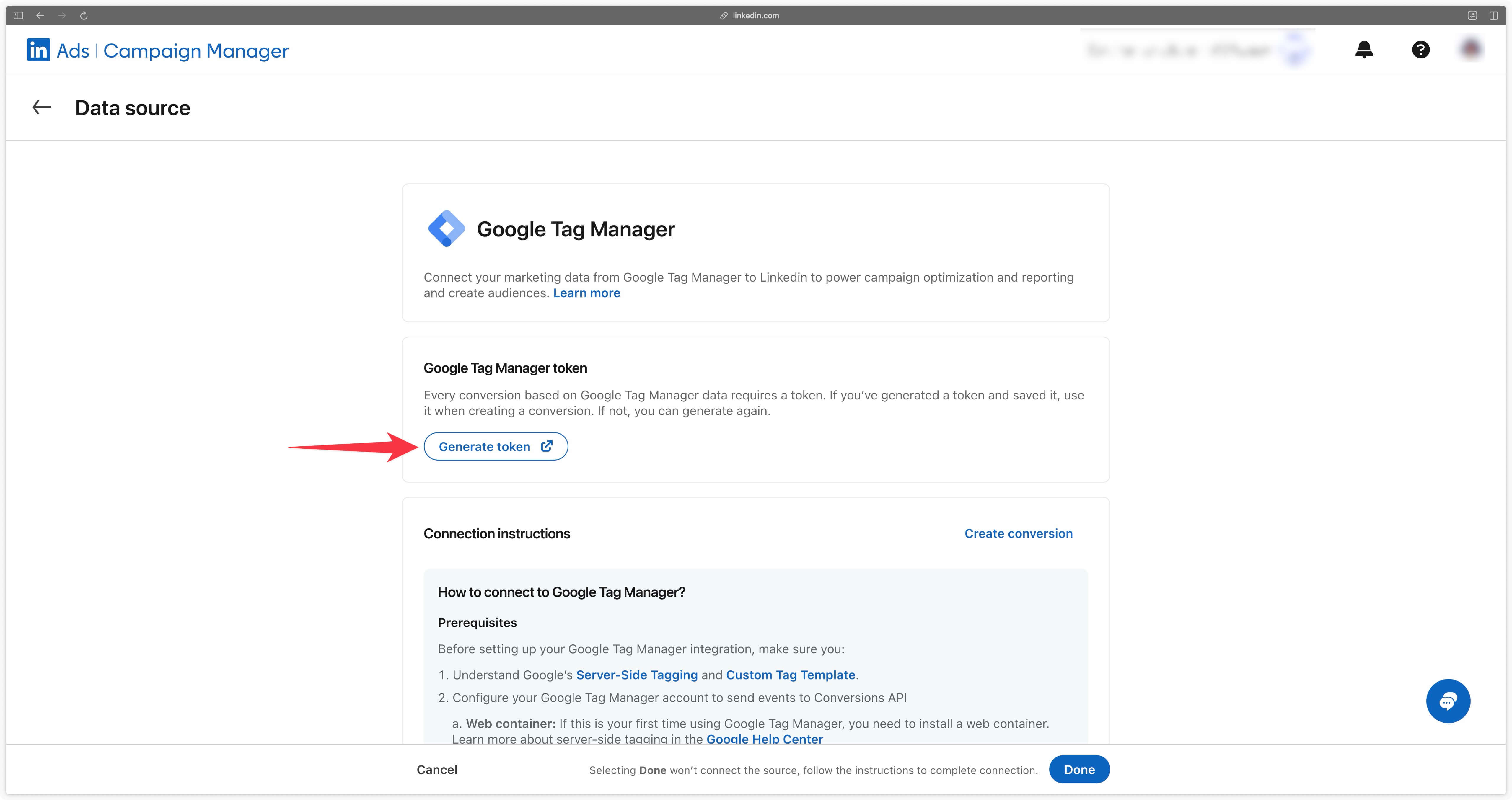The width and height of the screenshot is (1512, 800).
Task: Click the link icon in the address bar
Action: tap(724, 16)
